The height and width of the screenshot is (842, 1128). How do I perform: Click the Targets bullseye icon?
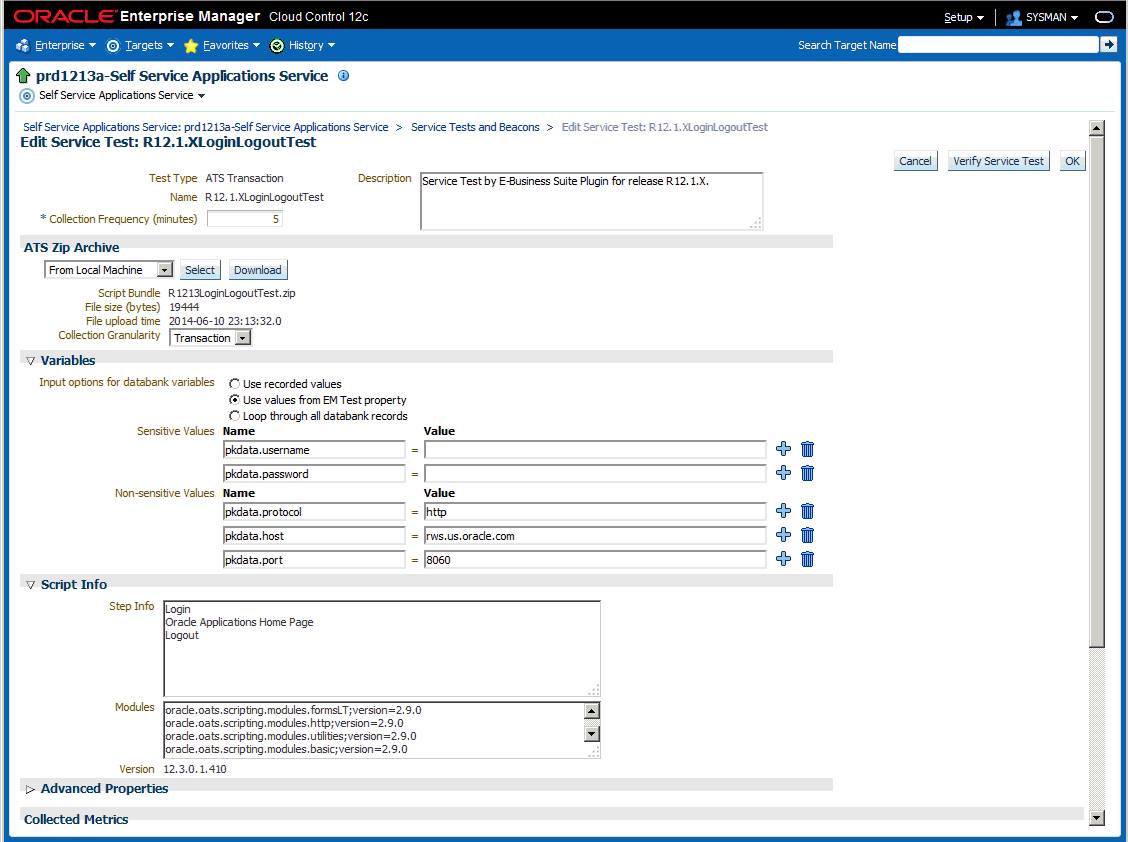point(113,46)
